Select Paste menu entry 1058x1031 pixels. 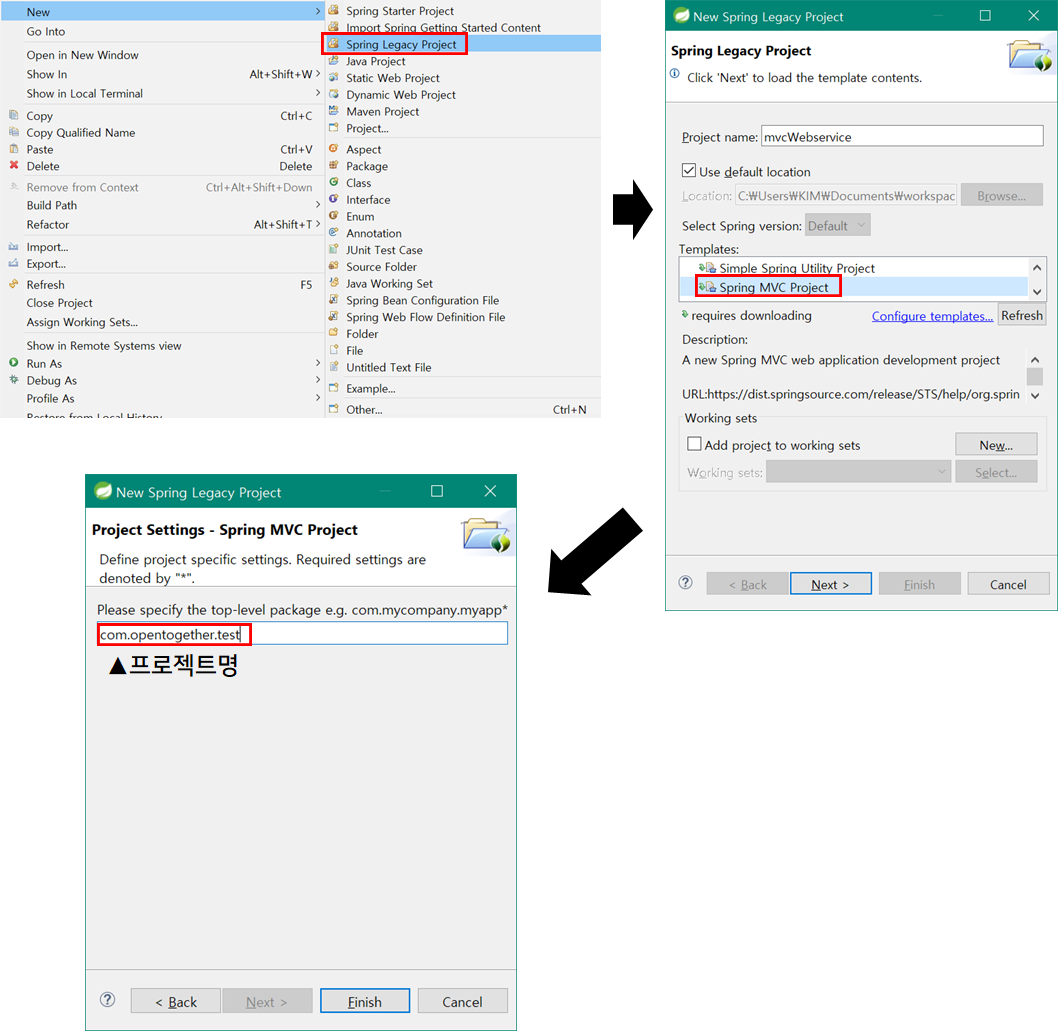tap(162, 149)
